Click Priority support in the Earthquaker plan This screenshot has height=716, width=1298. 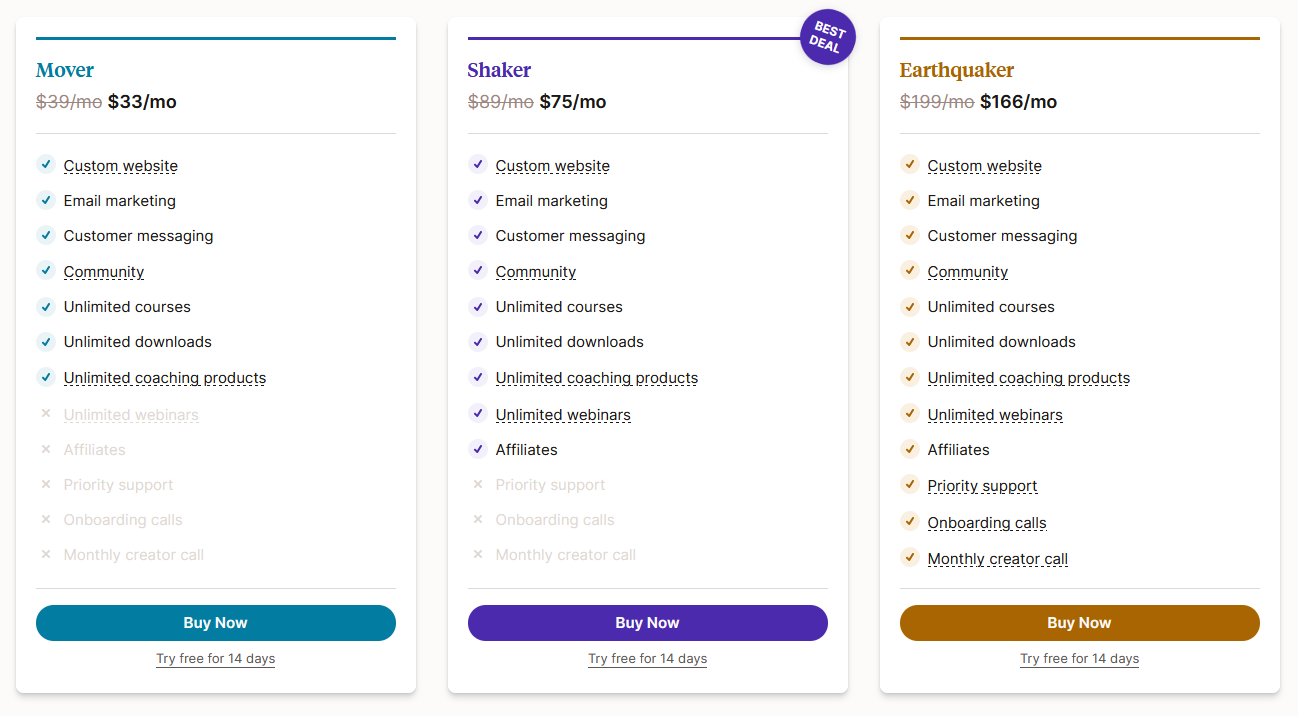click(x=983, y=486)
